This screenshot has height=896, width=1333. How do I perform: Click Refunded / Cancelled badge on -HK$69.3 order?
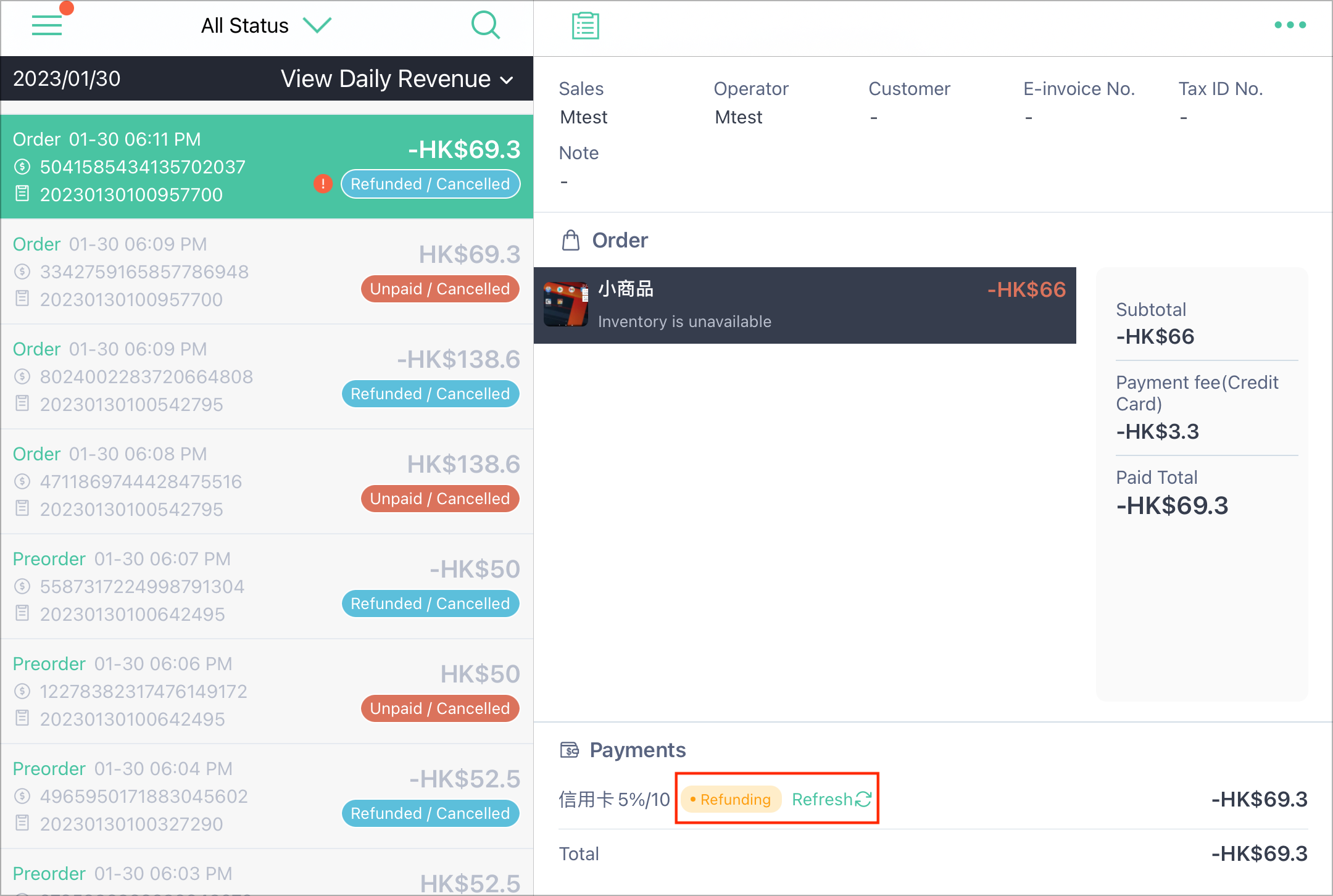pyautogui.click(x=431, y=184)
